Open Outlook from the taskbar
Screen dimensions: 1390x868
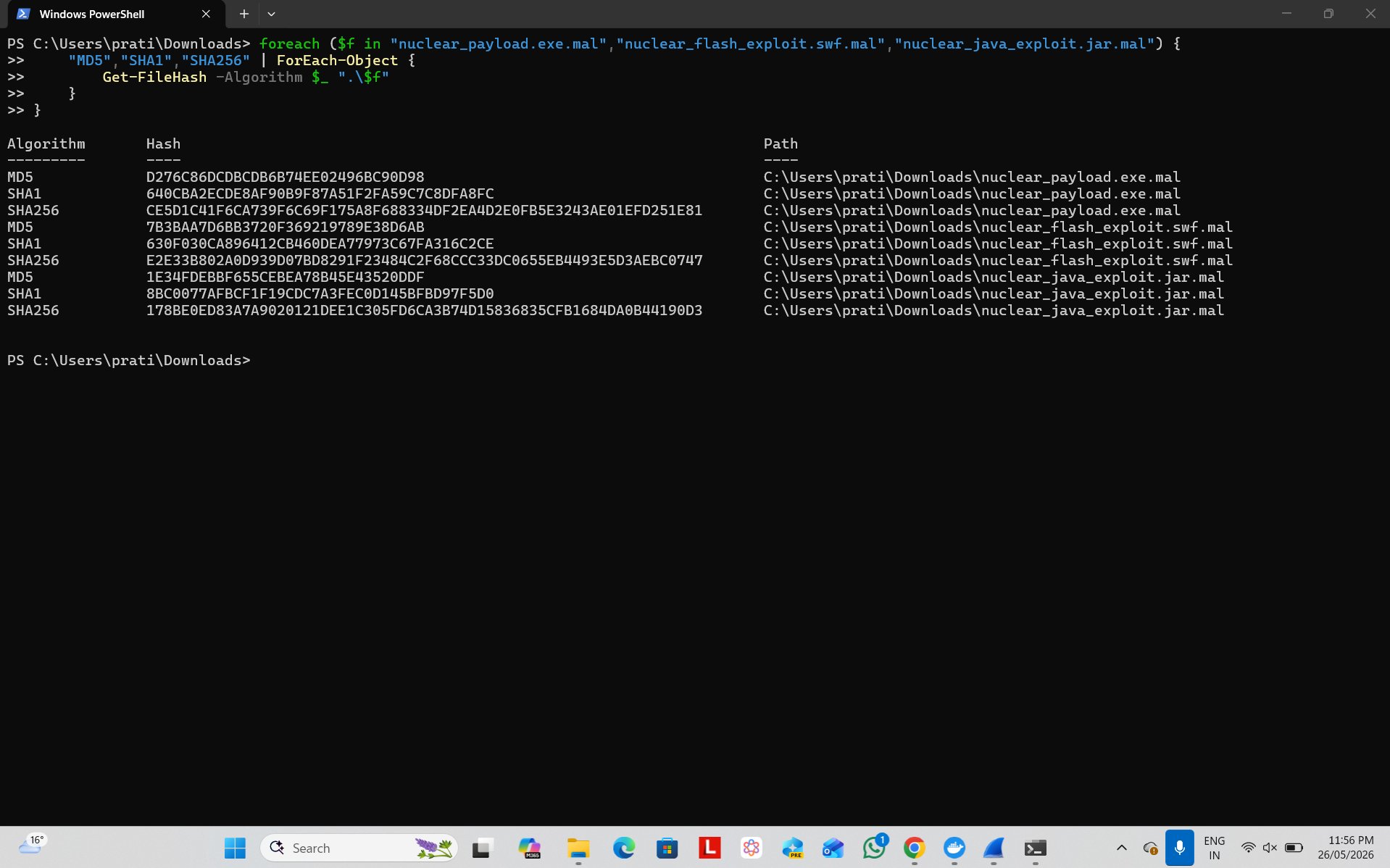(833, 848)
